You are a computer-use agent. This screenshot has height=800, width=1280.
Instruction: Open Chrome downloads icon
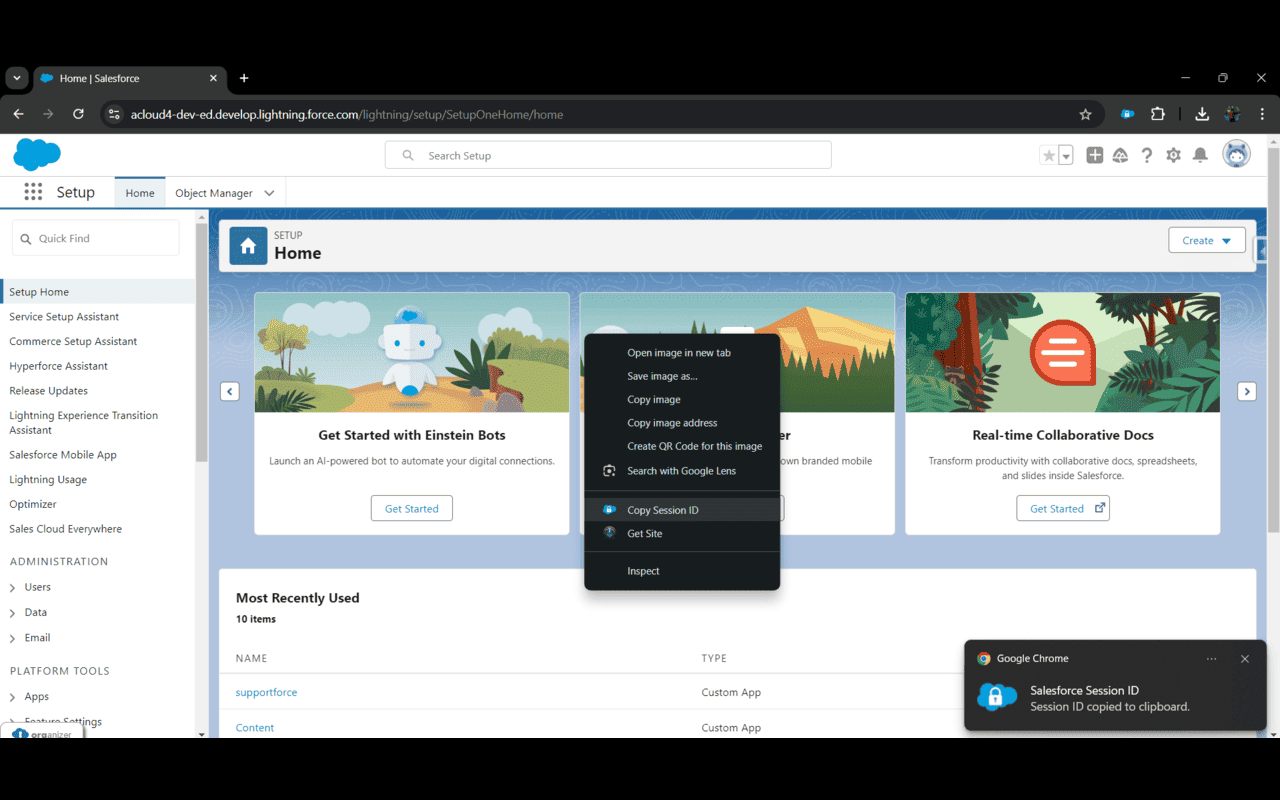tap(1202, 114)
